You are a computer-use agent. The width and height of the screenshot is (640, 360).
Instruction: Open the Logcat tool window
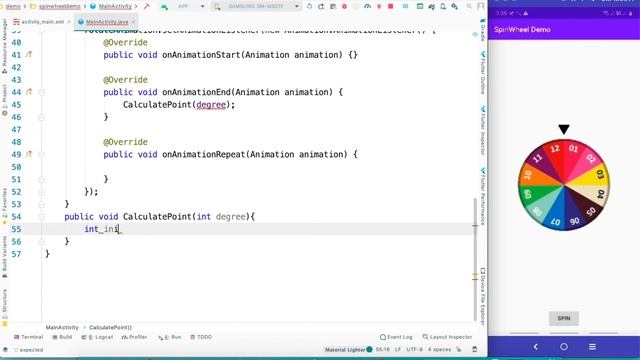pyautogui.click(x=97, y=337)
